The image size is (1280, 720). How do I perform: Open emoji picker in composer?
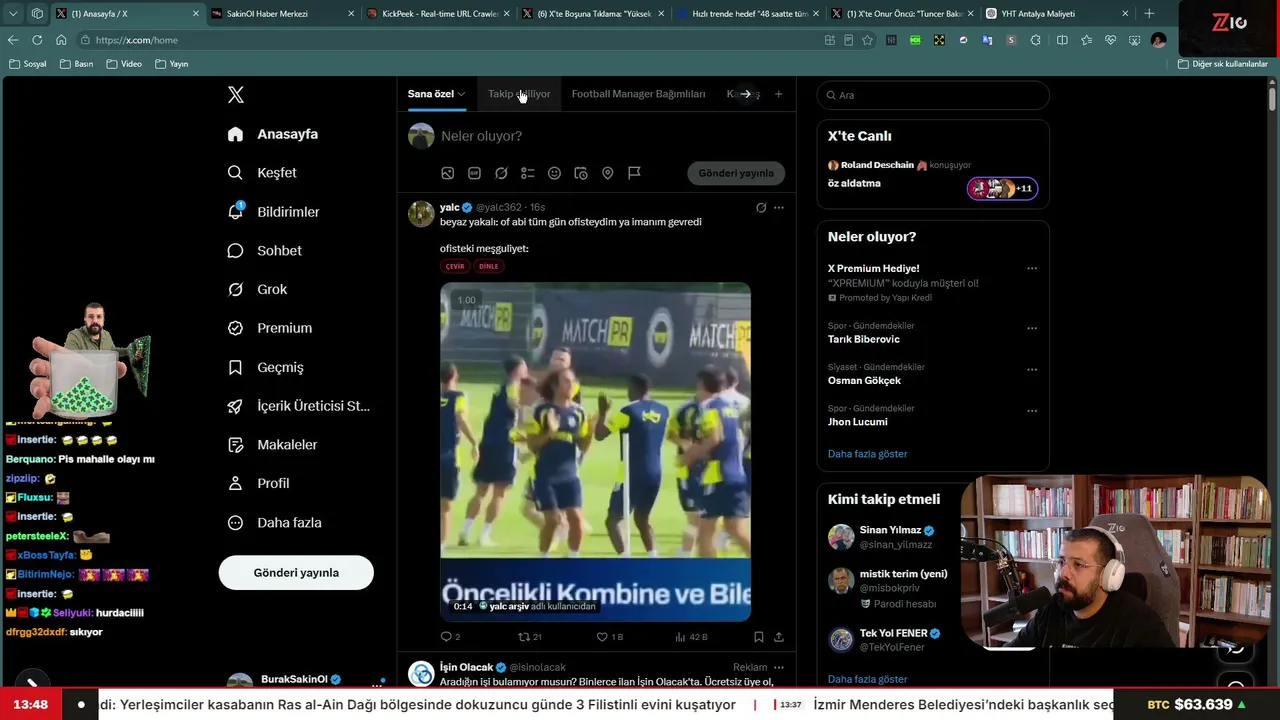(x=554, y=173)
